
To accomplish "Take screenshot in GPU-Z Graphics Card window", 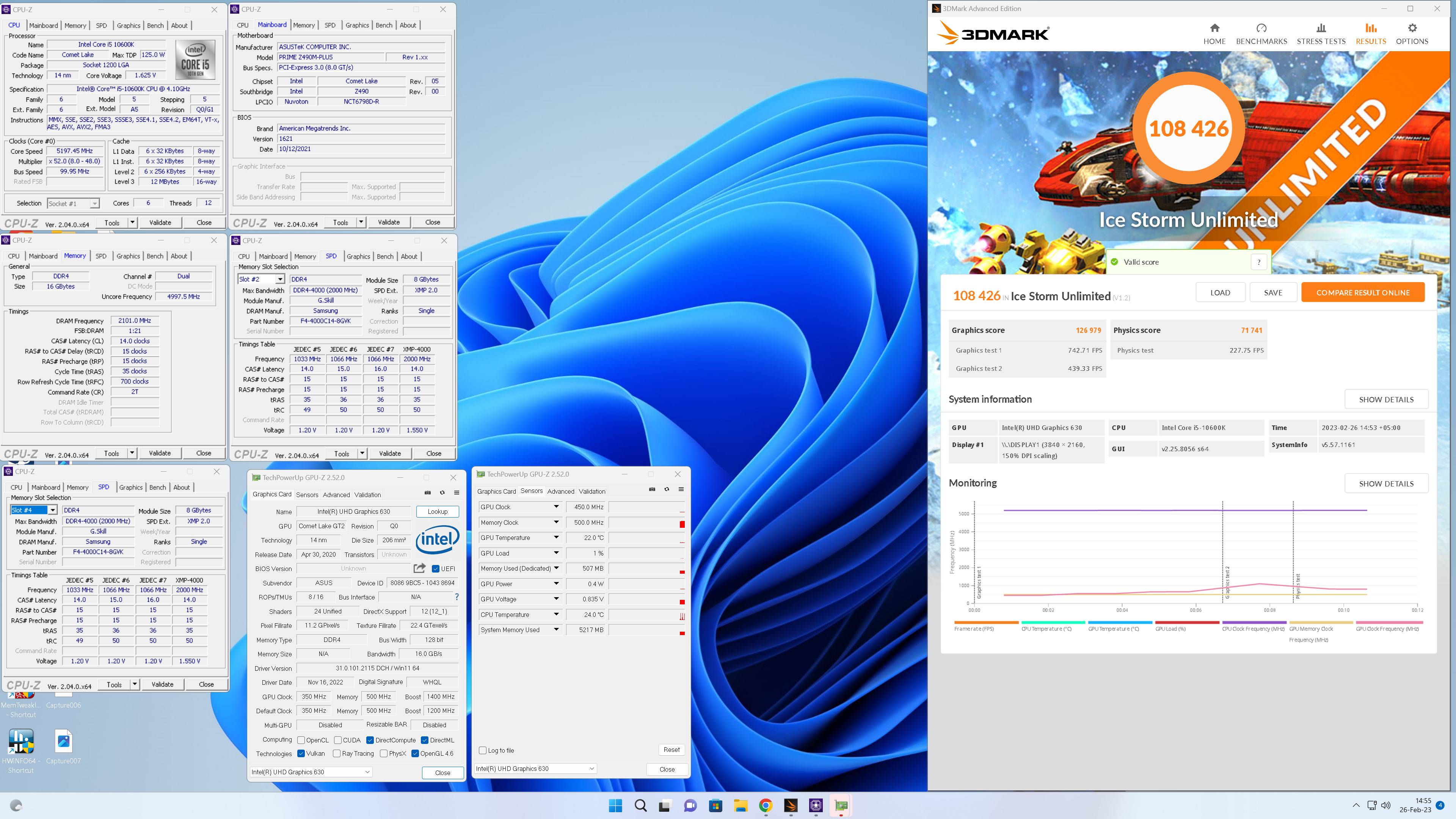I will (x=427, y=492).
